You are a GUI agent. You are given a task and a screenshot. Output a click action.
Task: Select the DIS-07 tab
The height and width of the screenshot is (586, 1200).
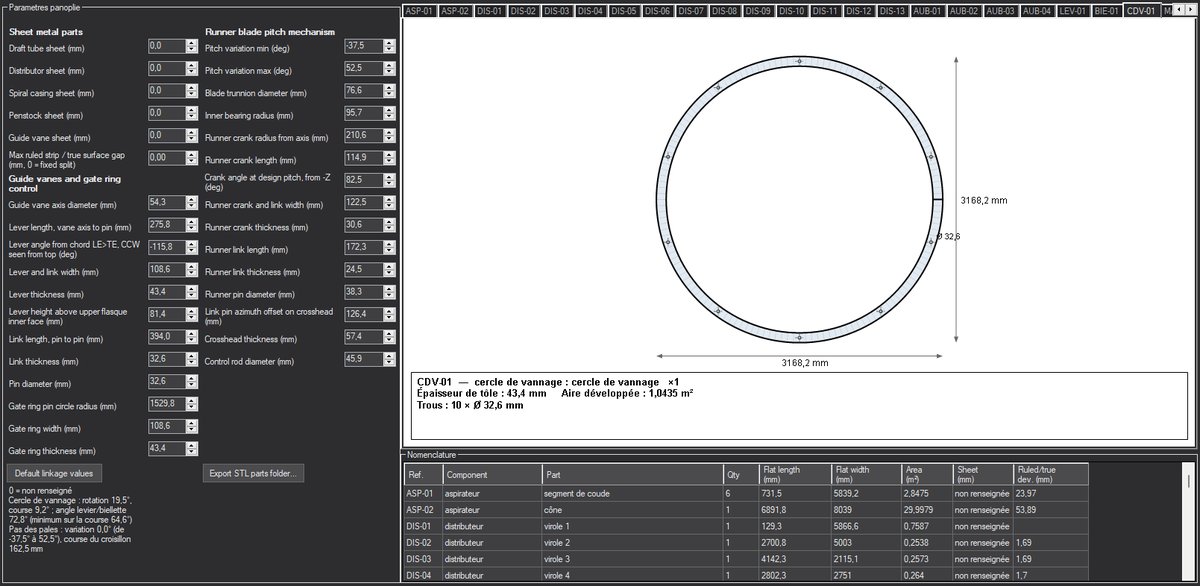click(692, 11)
